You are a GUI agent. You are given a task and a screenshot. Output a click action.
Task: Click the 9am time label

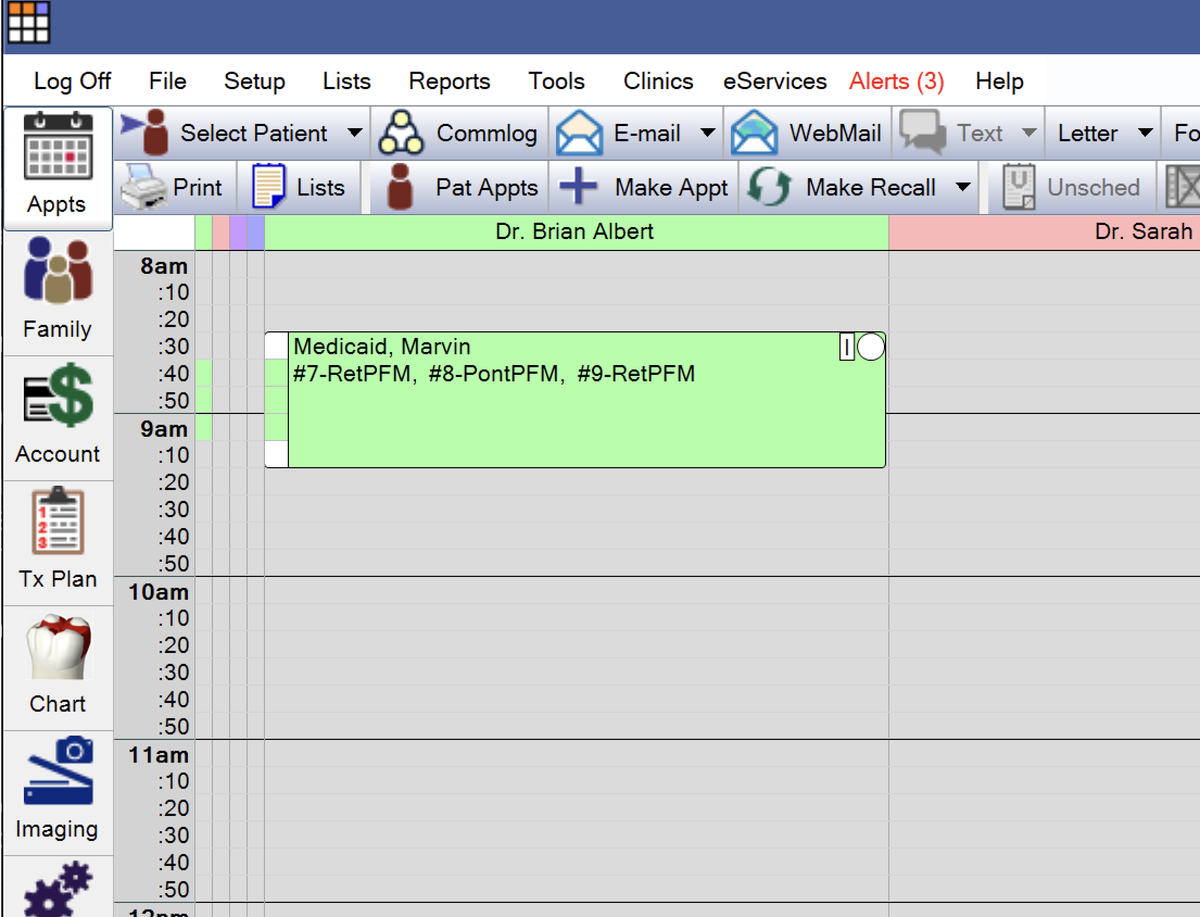click(x=163, y=429)
